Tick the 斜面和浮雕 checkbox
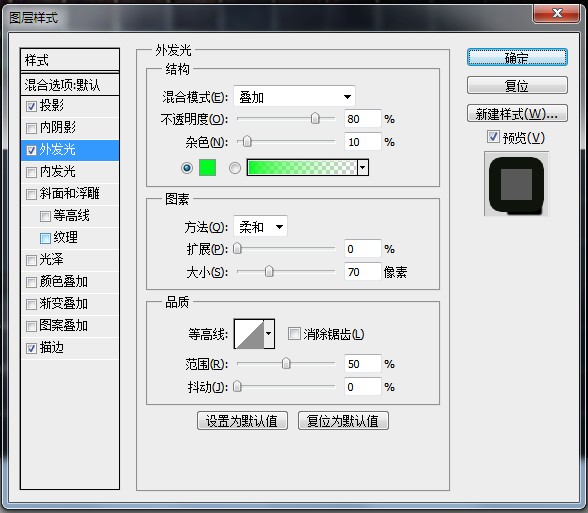Viewport: 588px width, 513px height. [x=31, y=194]
